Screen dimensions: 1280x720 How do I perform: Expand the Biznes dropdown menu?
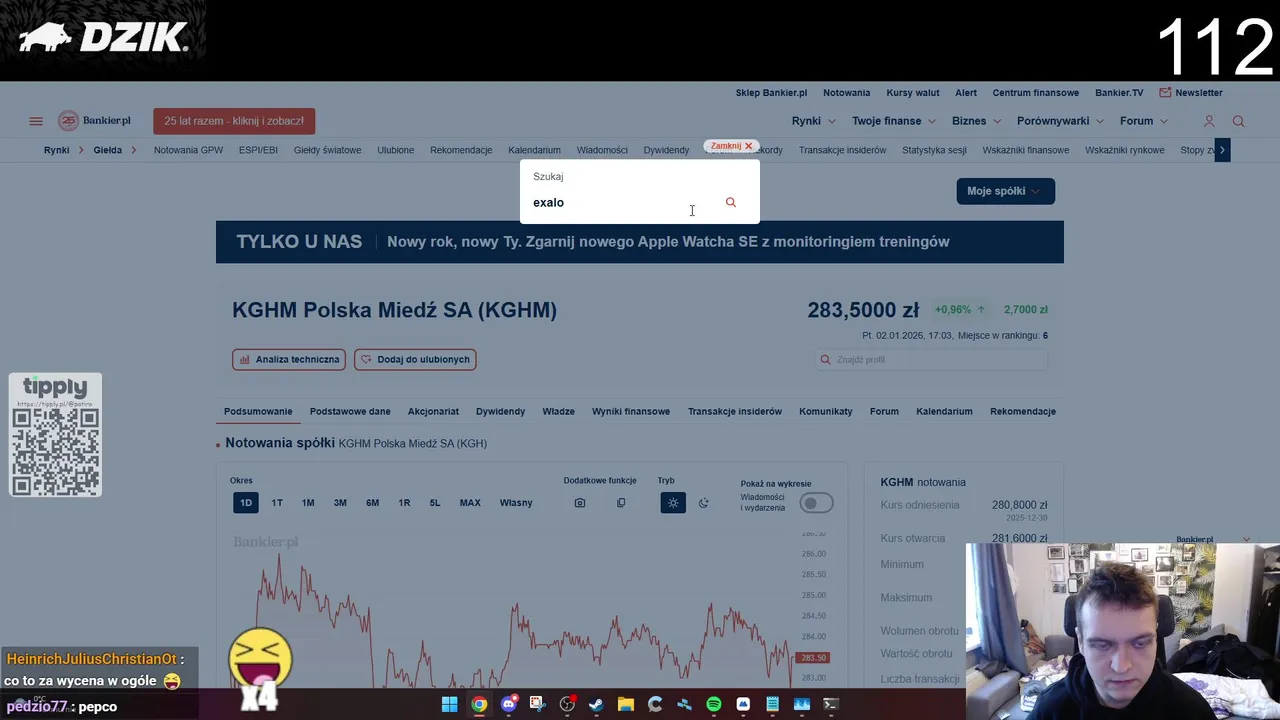(x=976, y=121)
